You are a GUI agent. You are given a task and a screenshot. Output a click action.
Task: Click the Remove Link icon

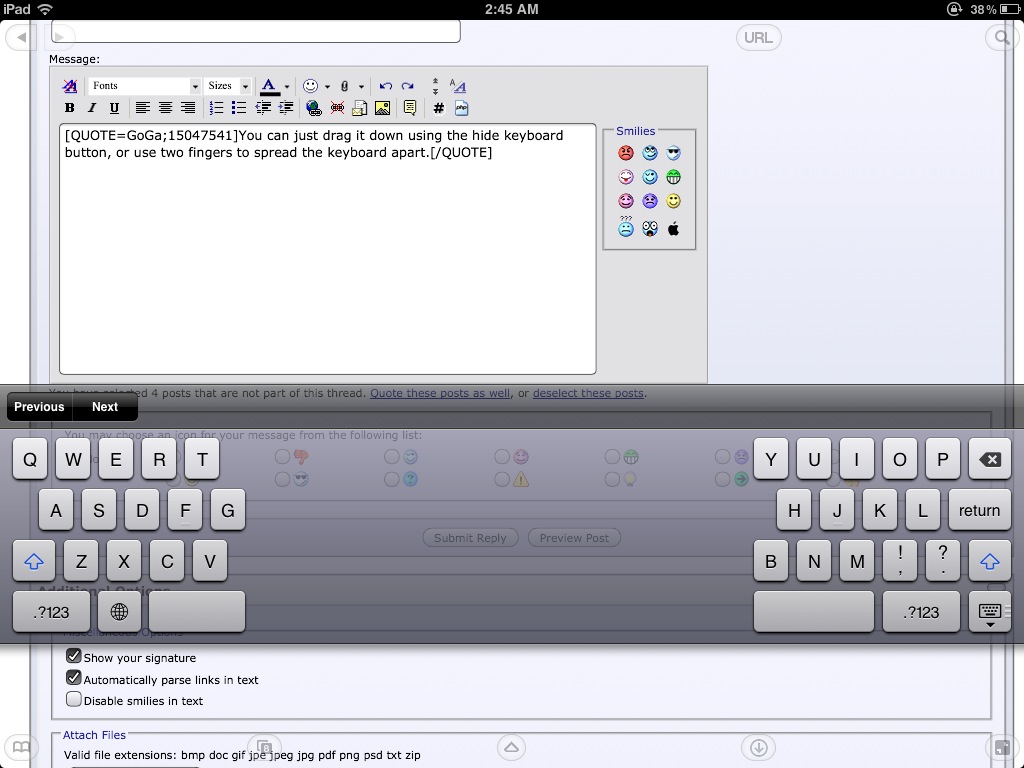pyautogui.click(x=337, y=108)
